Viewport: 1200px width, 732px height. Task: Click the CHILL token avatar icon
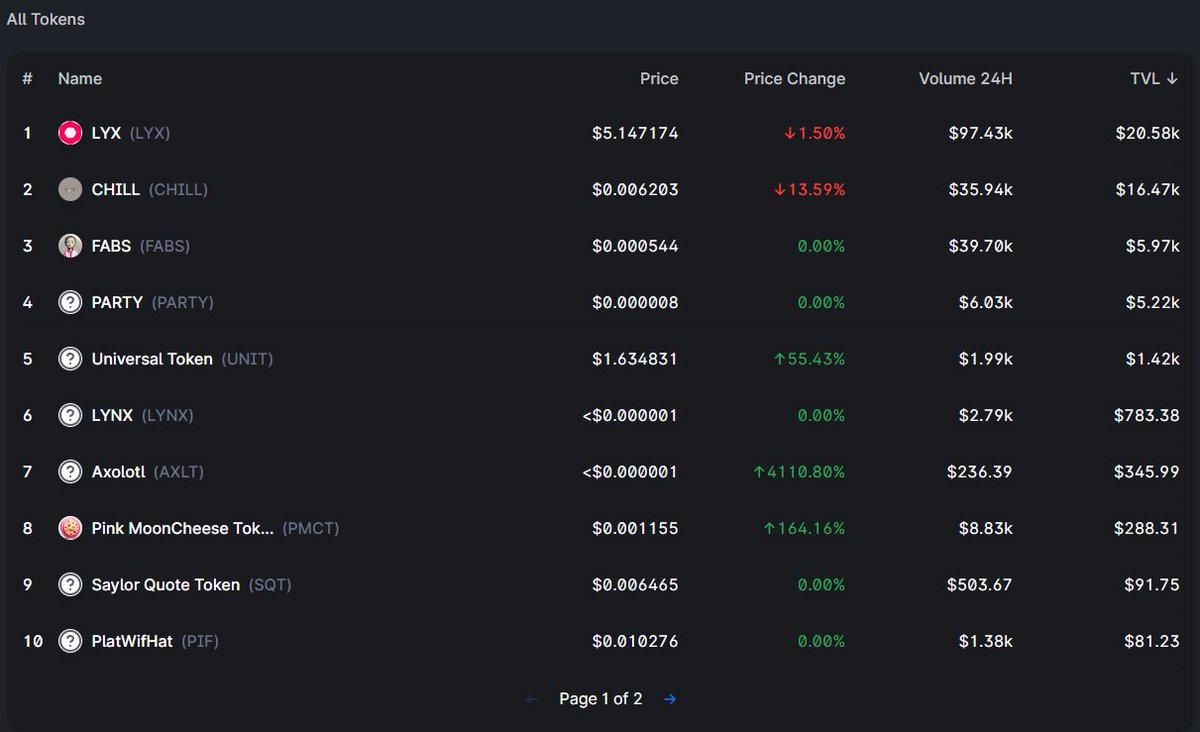(70, 189)
